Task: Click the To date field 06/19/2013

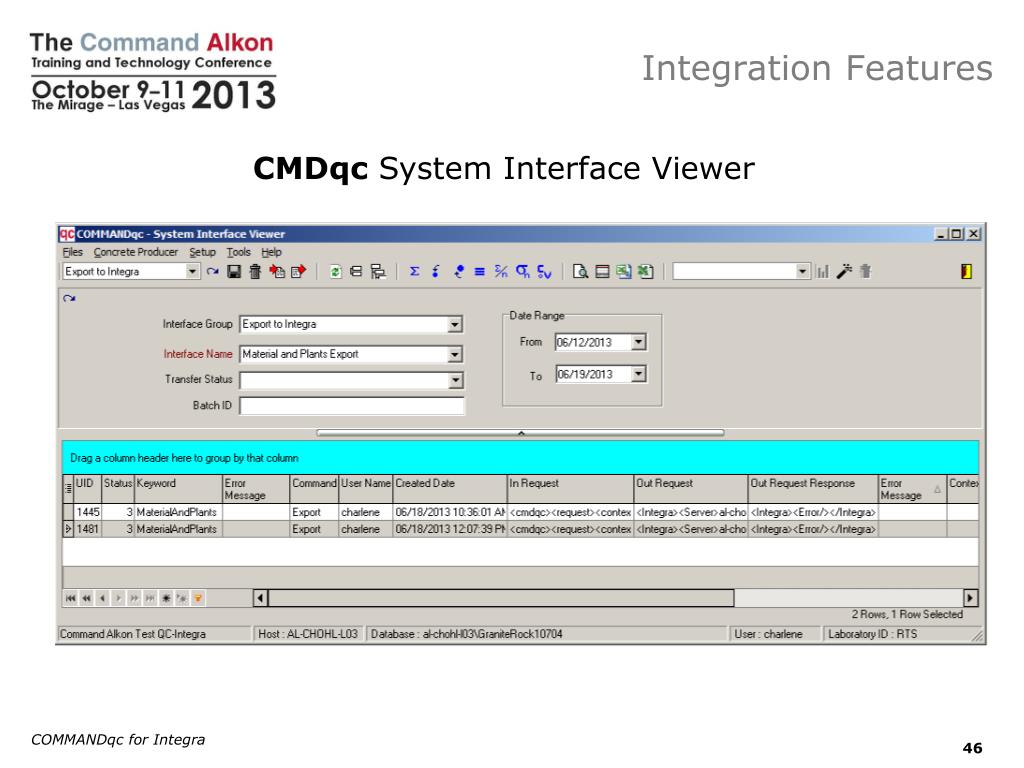Action: (594, 374)
